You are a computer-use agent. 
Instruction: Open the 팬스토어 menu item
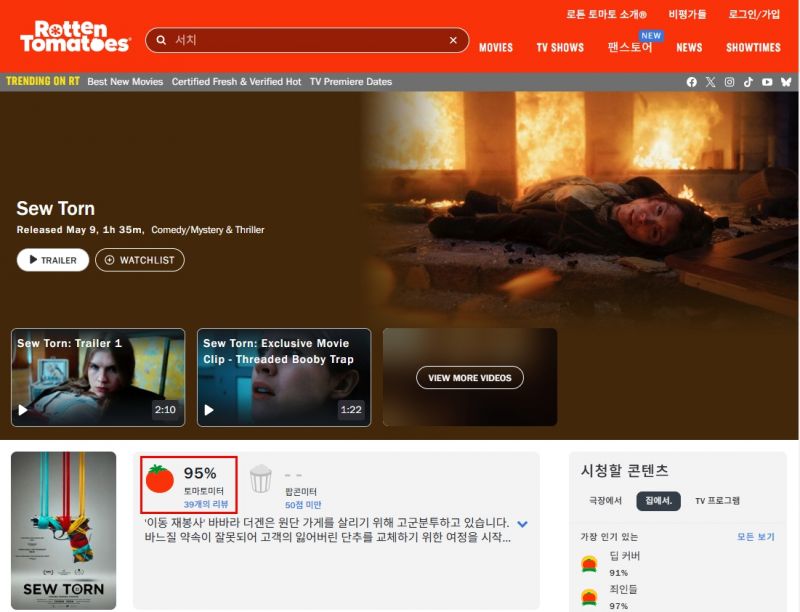[x=630, y=47]
